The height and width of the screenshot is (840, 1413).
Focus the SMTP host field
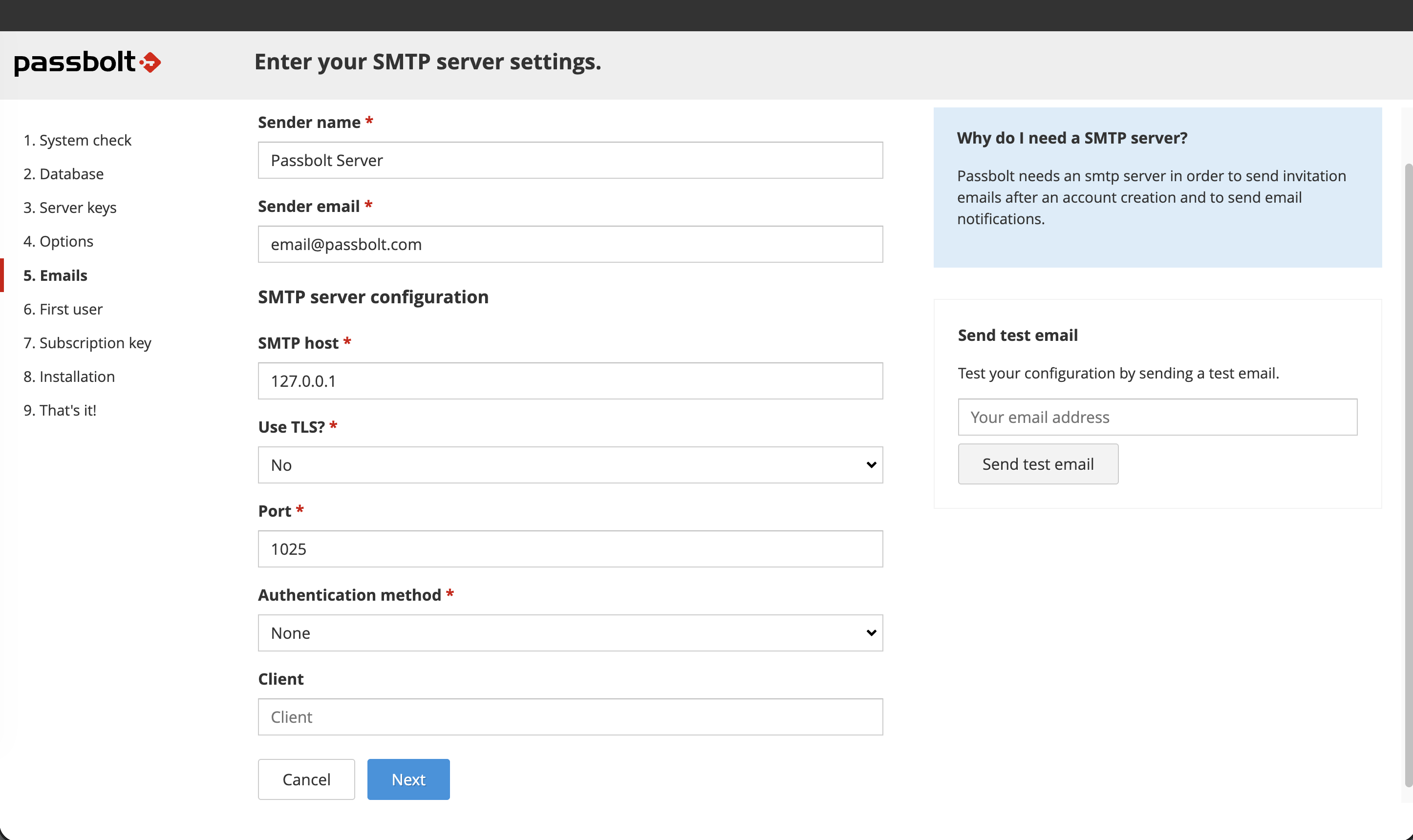(570, 381)
